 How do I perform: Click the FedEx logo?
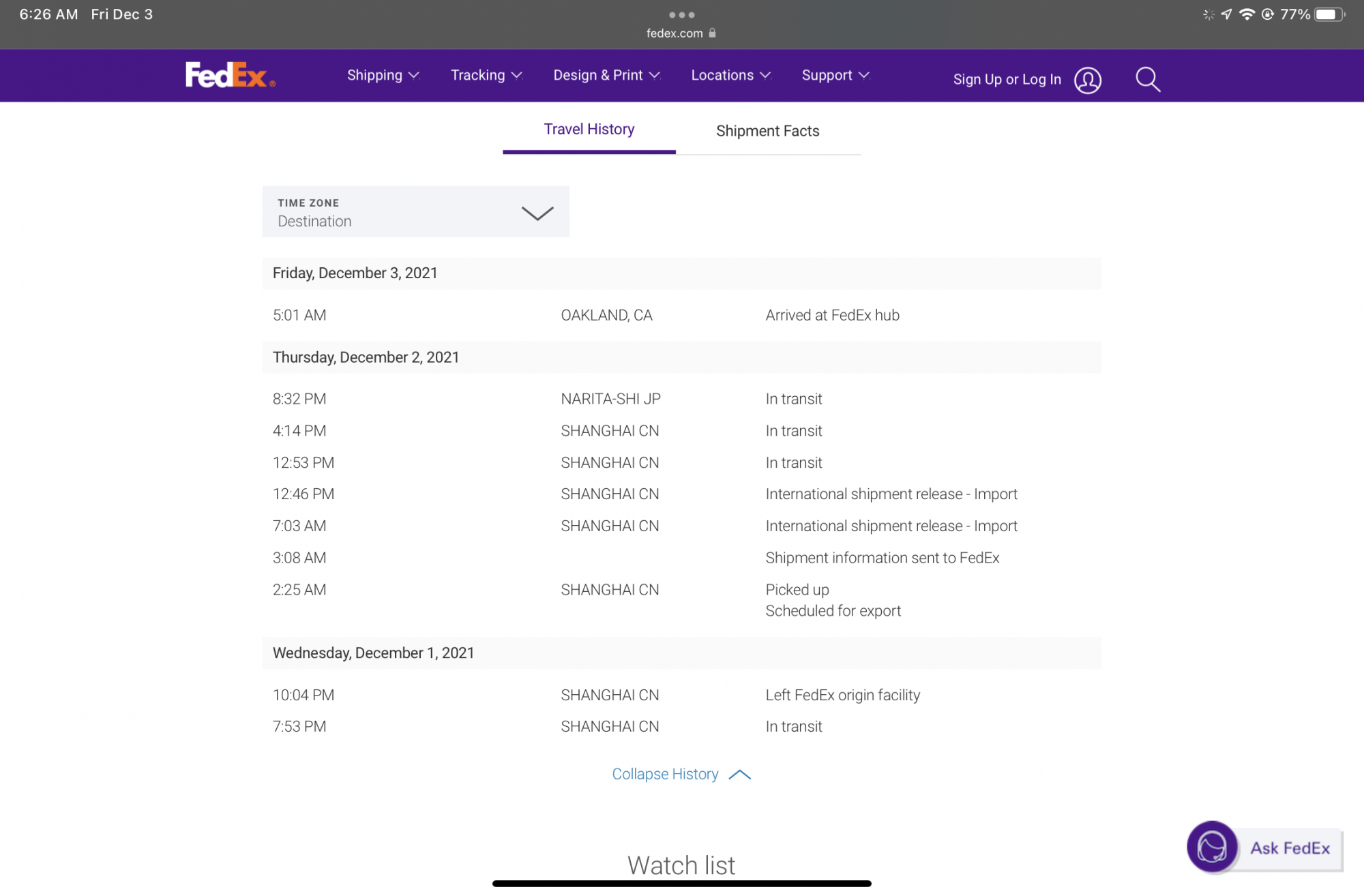pos(230,75)
